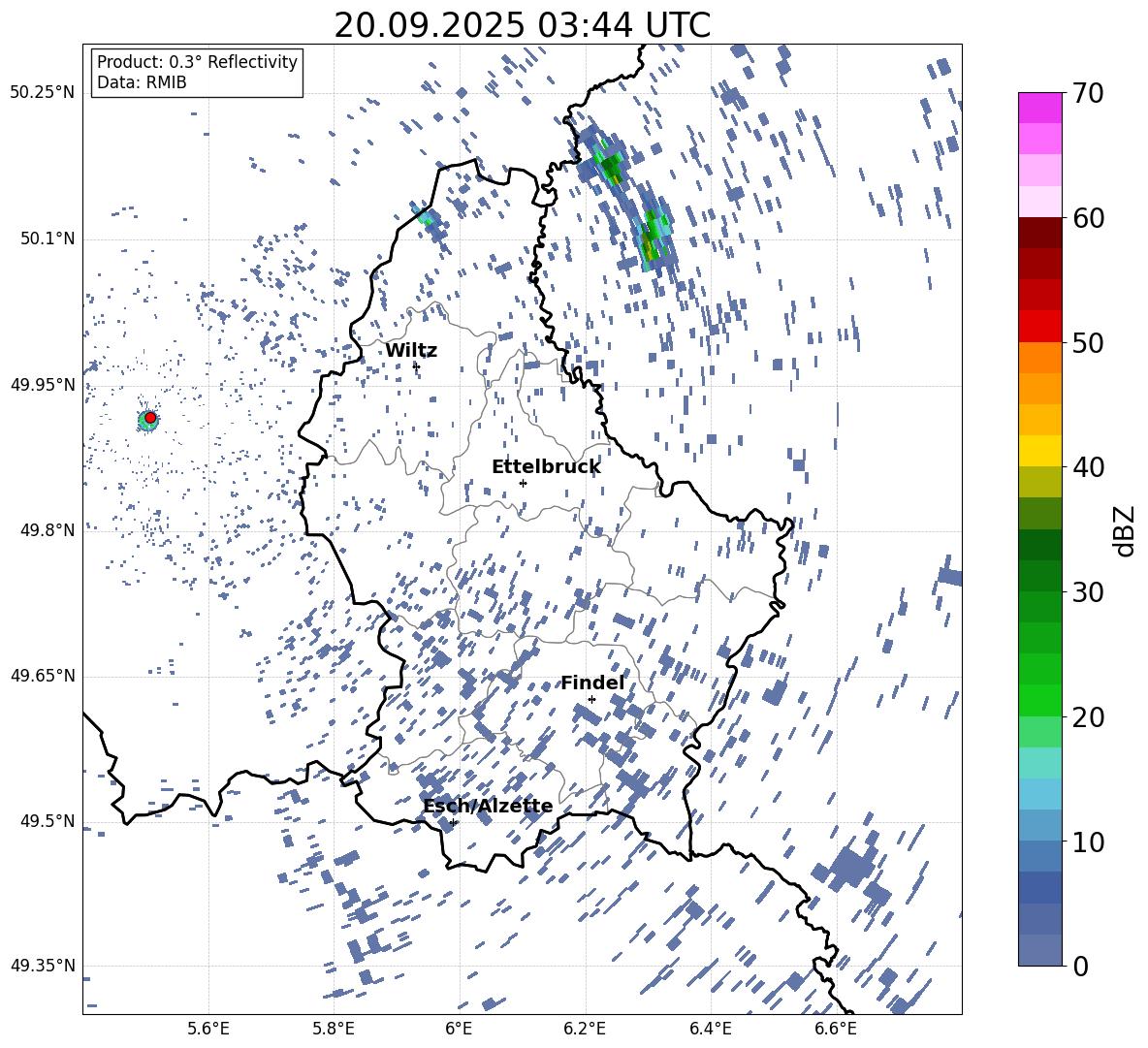This screenshot has width=1148, height=1048.
Task: Click the 49.65°N latitude label
Action: coord(43,676)
